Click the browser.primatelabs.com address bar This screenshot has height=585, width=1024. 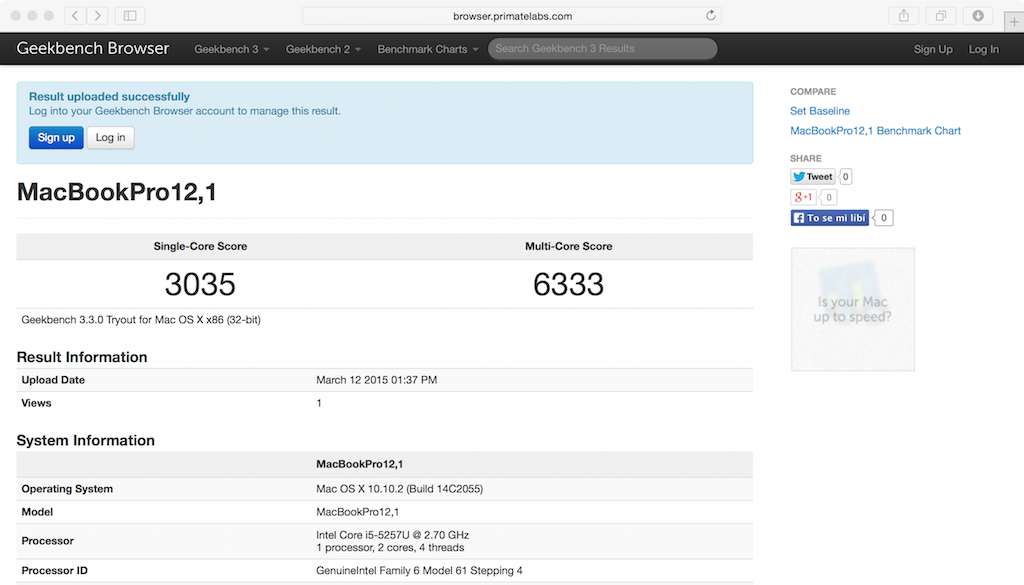pyautogui.click(x=512, y=16)
